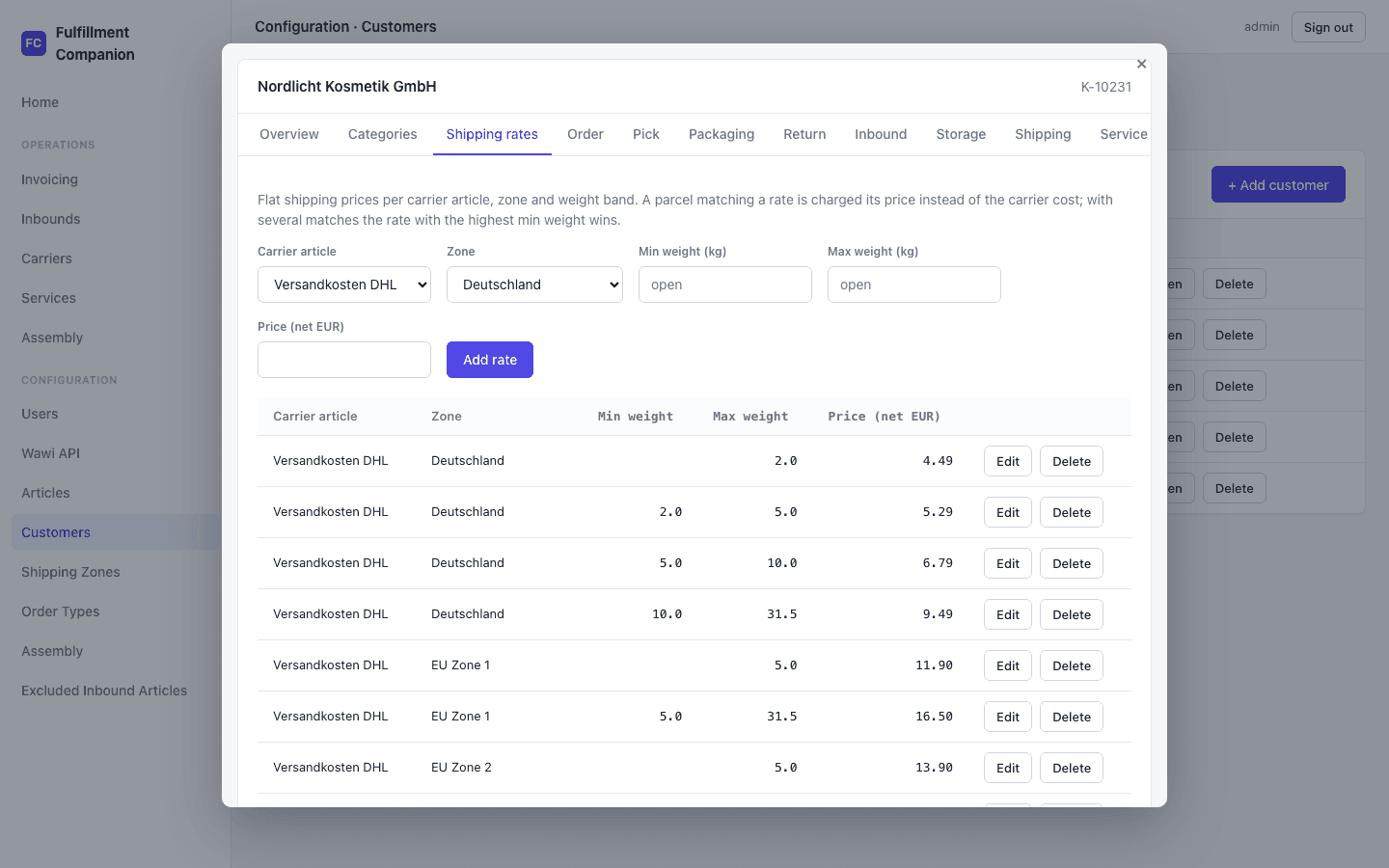Click the FC logo icon in the sidebar

pyautogui.click(x=34, y=43)
